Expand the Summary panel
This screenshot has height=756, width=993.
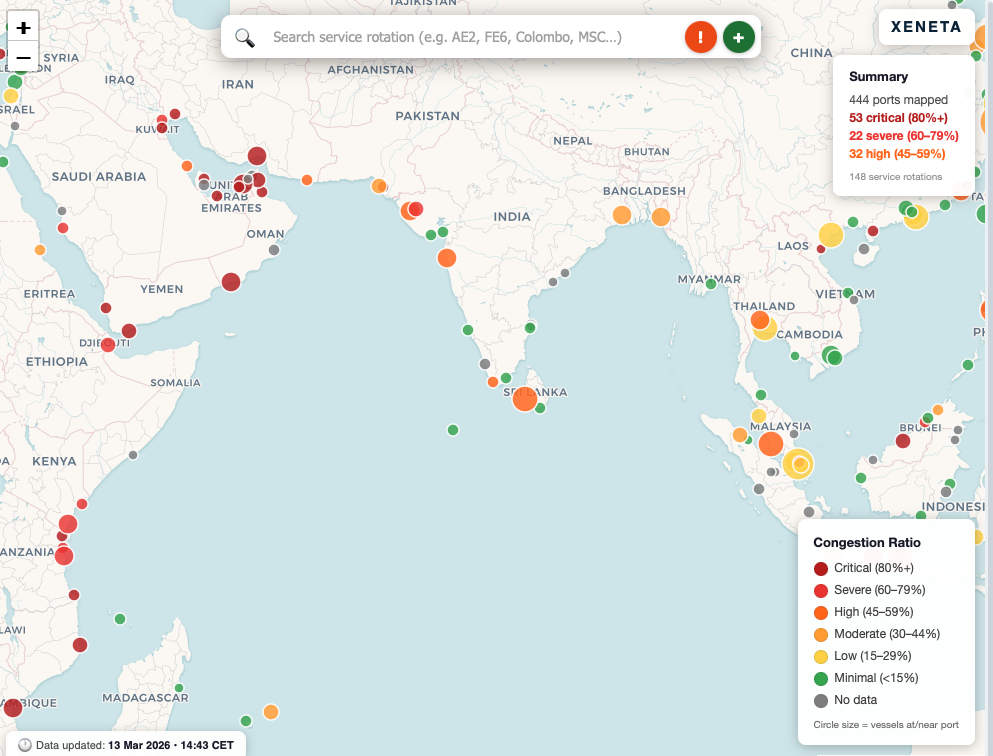[x=878, y=76]
